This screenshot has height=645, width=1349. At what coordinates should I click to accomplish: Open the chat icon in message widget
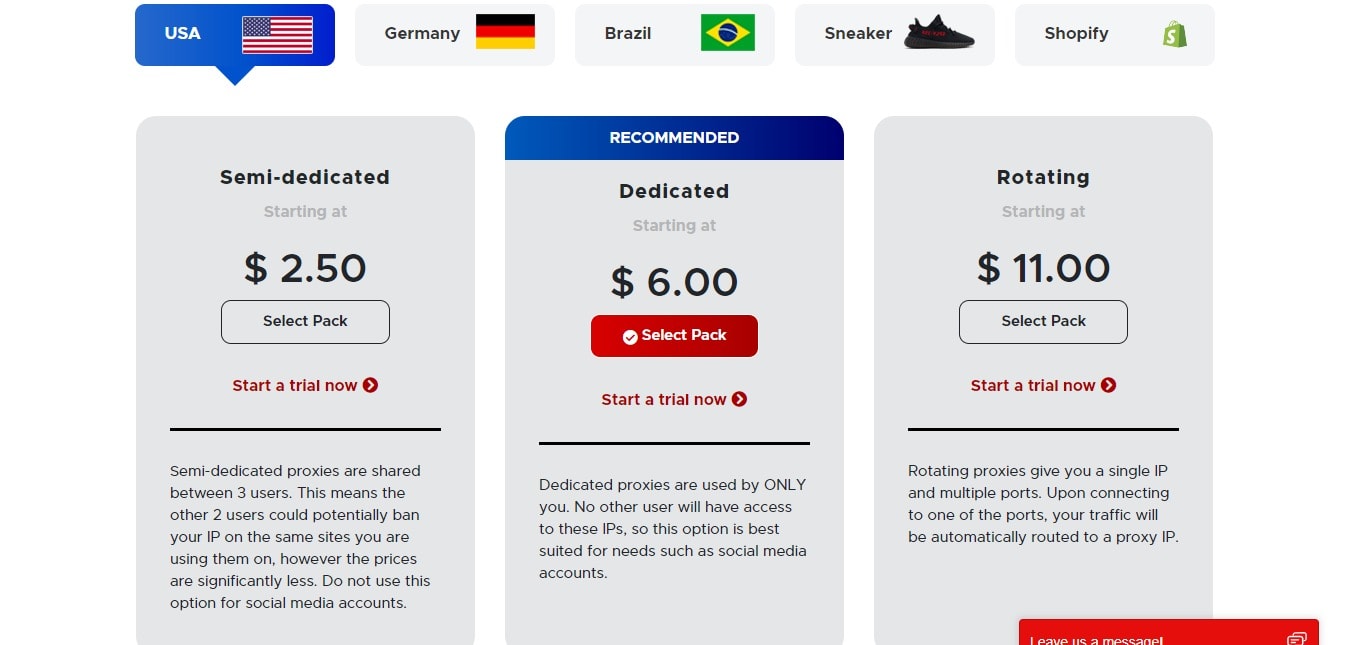1297,639
